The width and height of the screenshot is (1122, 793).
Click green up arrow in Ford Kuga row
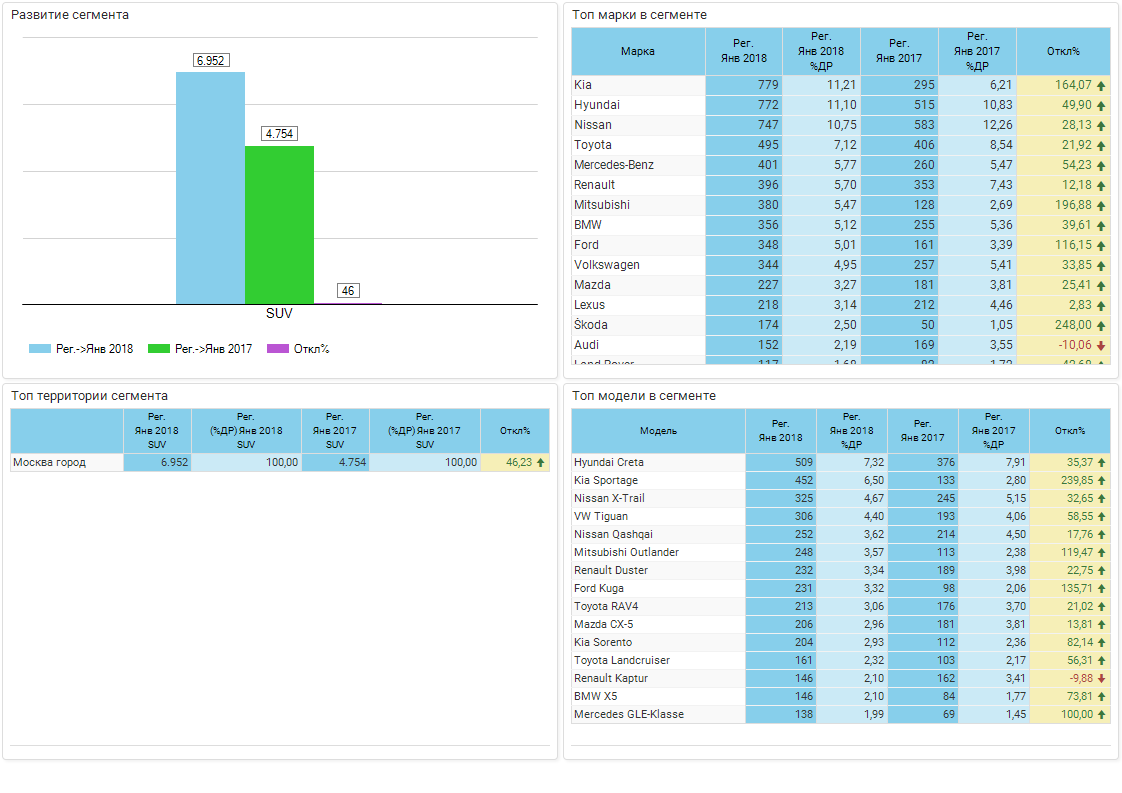(1101, 589)
